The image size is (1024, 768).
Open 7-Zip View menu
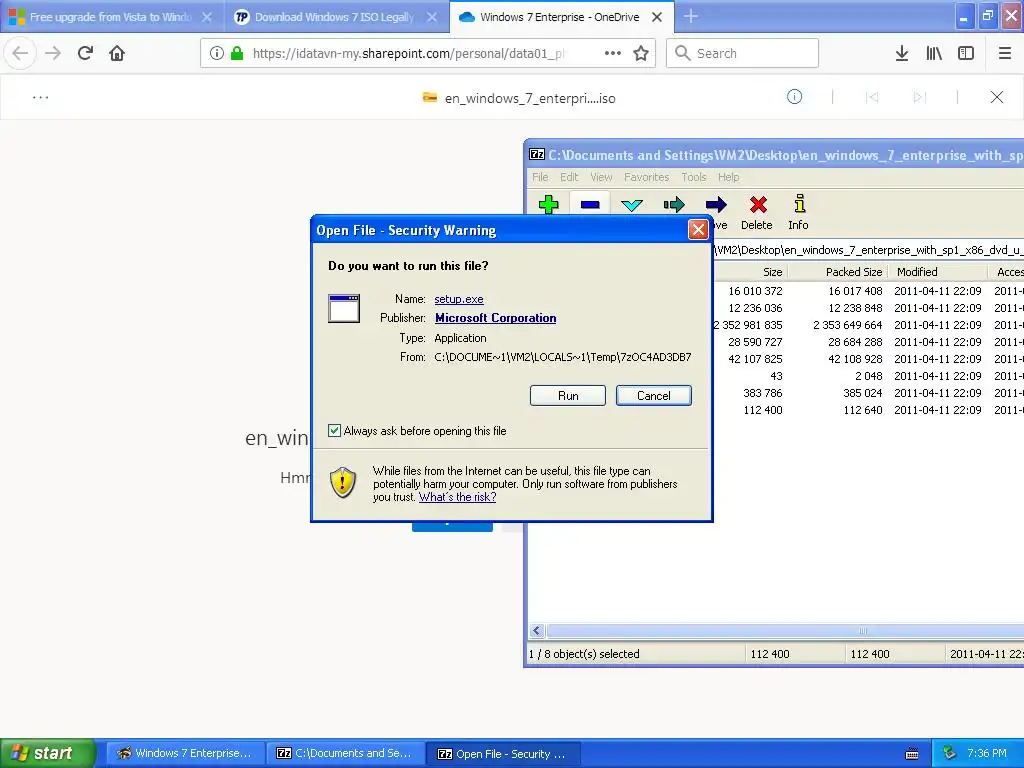601,177
